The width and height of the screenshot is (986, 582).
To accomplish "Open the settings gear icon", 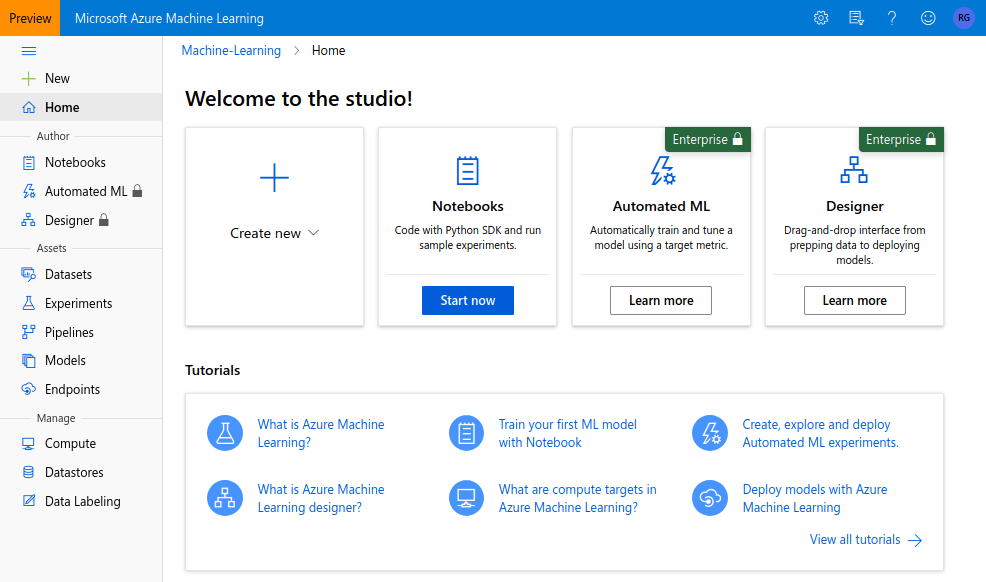I will 821,18.
